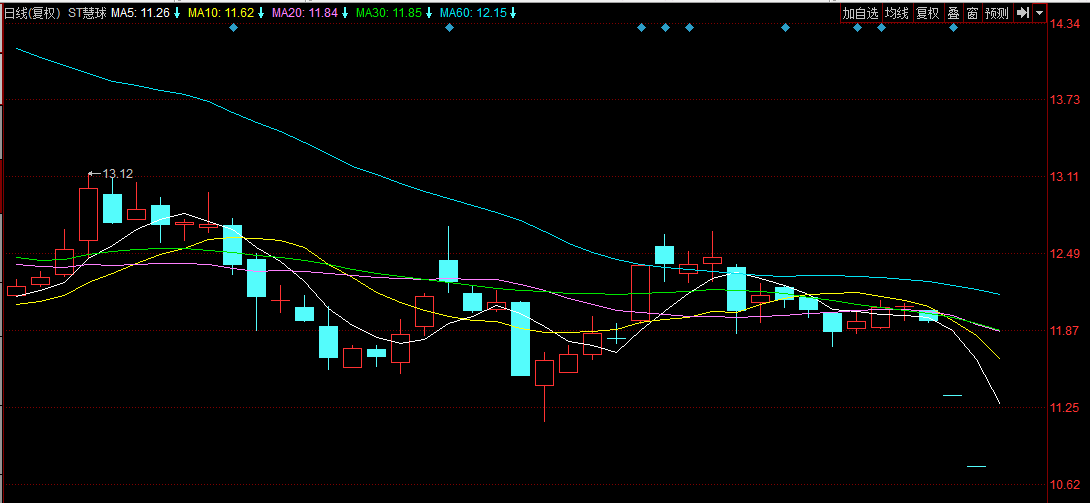Click the 窗 window layout button
The image size is (1090, 503).
coord(973,13)
